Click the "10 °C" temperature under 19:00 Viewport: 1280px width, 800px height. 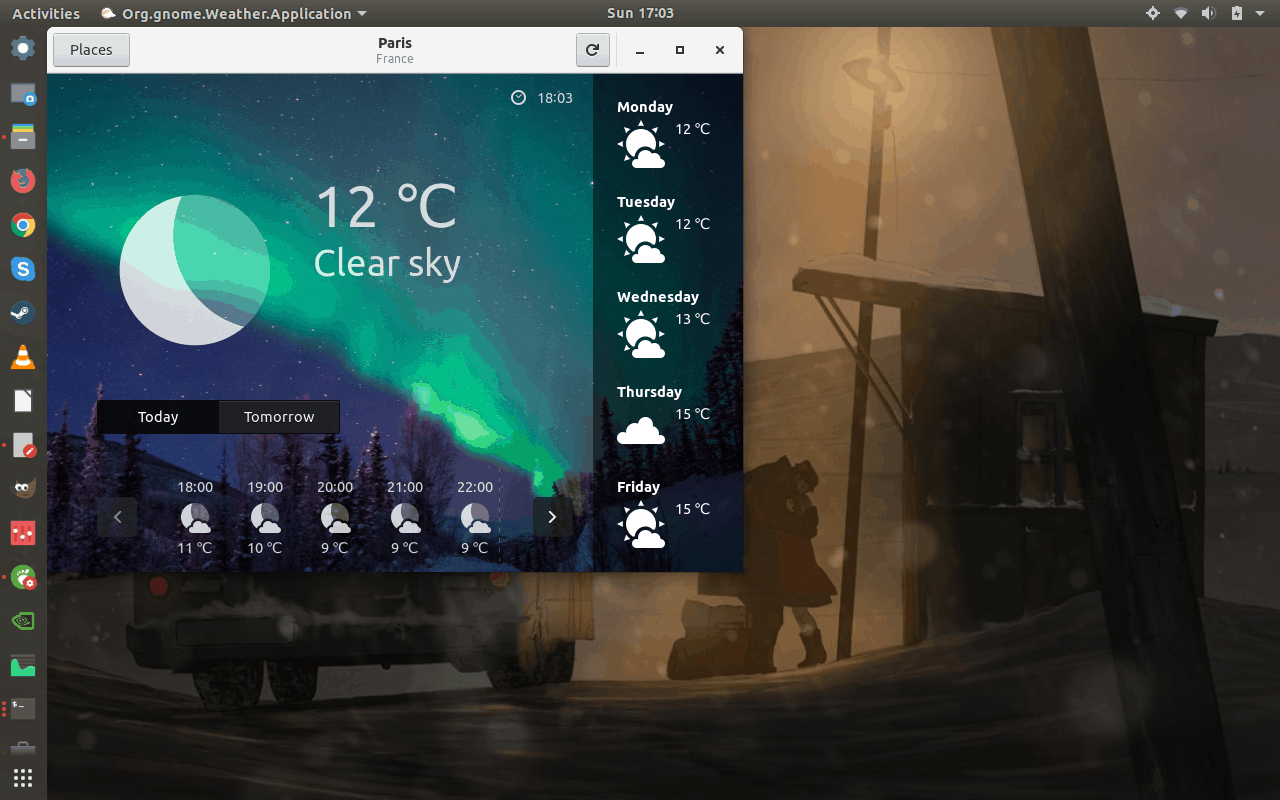click(265, 548)
